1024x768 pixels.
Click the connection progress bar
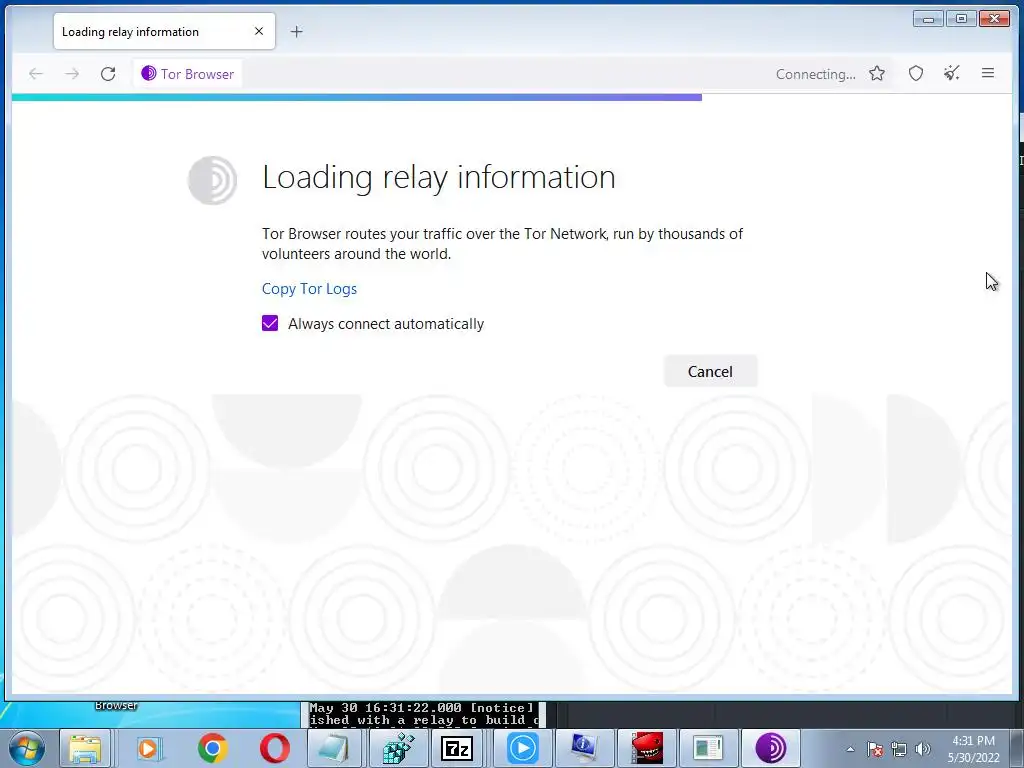(357, 97)
